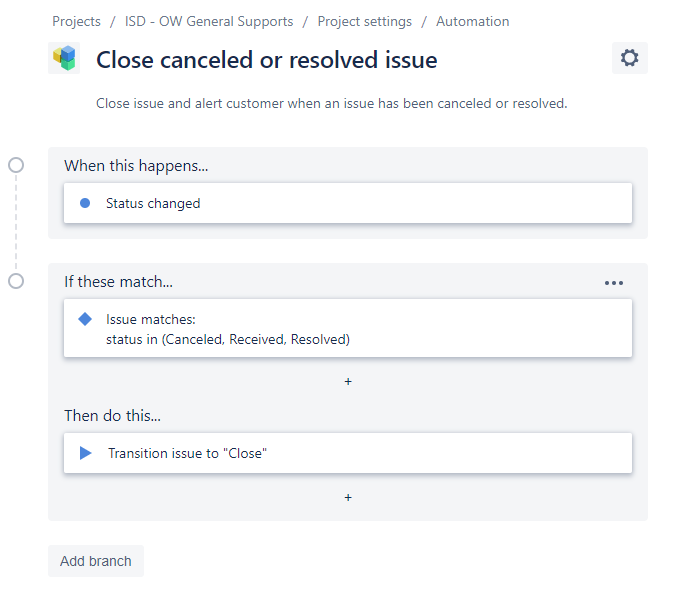Open the Status changed trigger card
The image size is (680, 589).
click(x=348, y=203)
